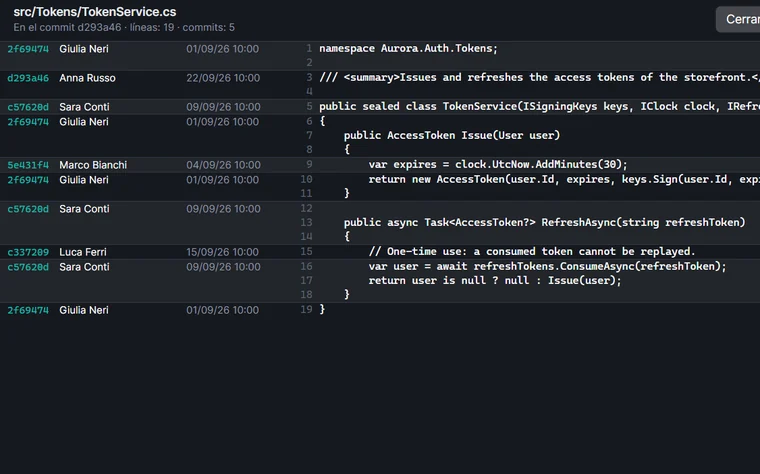Open commit 2f69474 on line 10 row
The width and height of the screenshot is (760, 474).
pyautogui.click(x=28, y=180)
